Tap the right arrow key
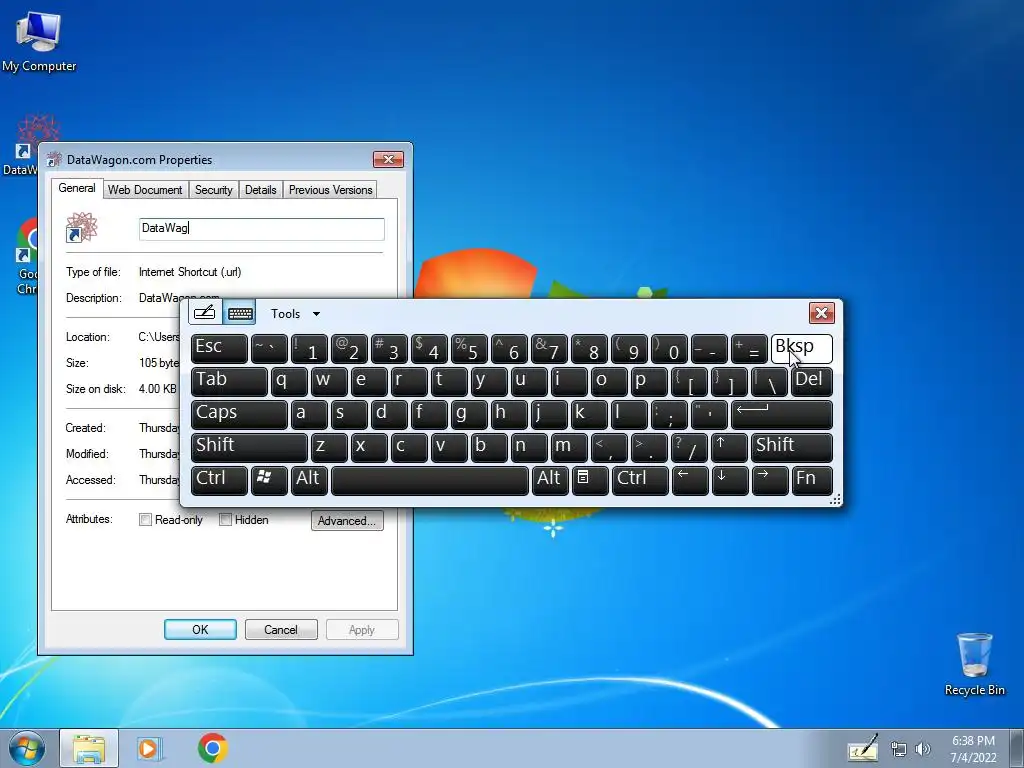 click(x=770, y=481)
